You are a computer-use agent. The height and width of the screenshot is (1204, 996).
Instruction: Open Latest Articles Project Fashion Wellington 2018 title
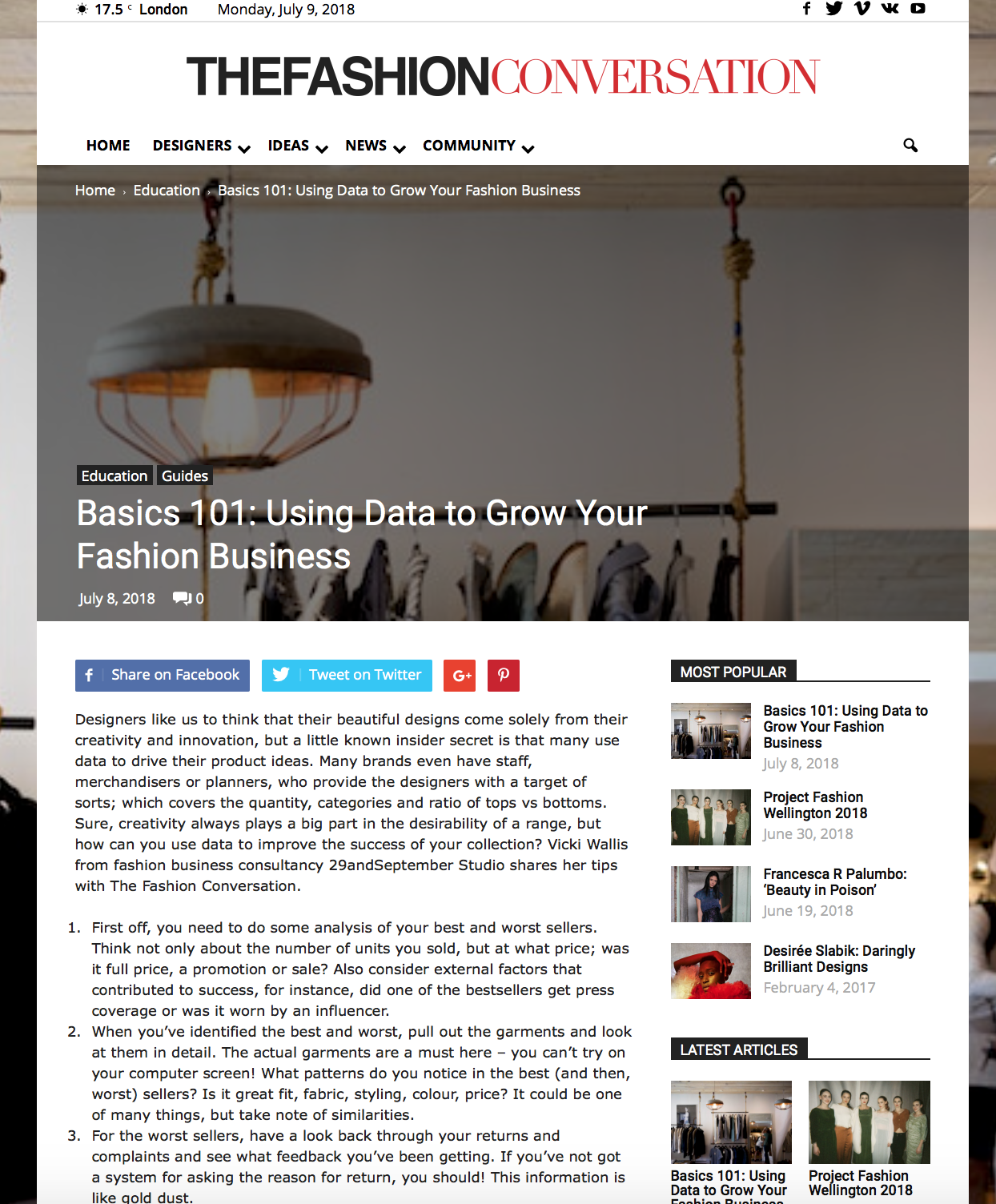[x=861, y=1183]
